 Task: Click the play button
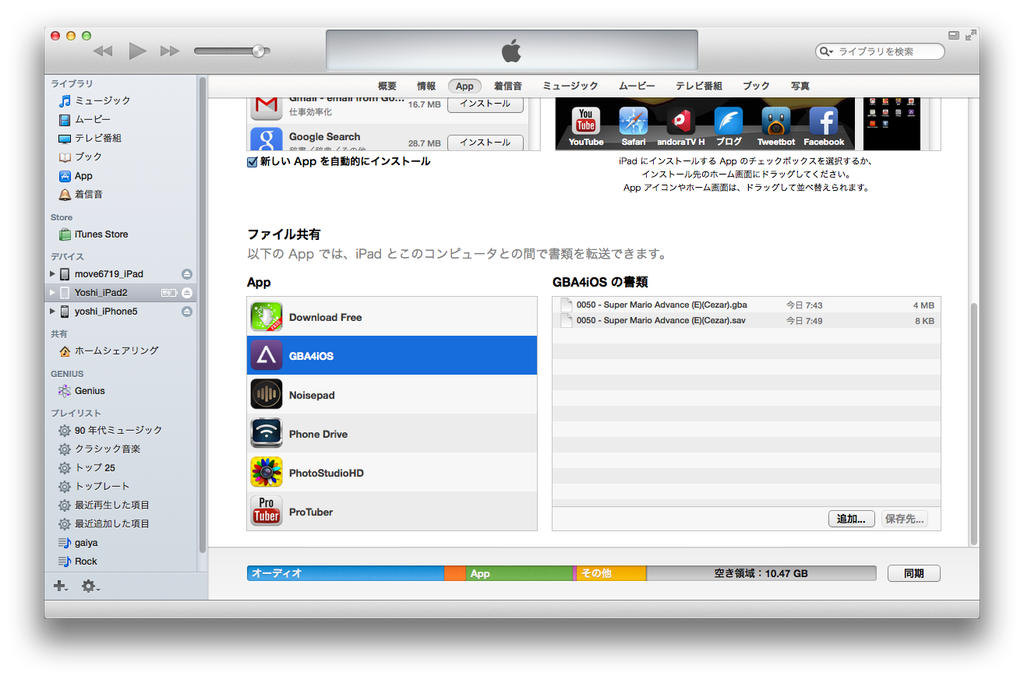pos(136,51)
